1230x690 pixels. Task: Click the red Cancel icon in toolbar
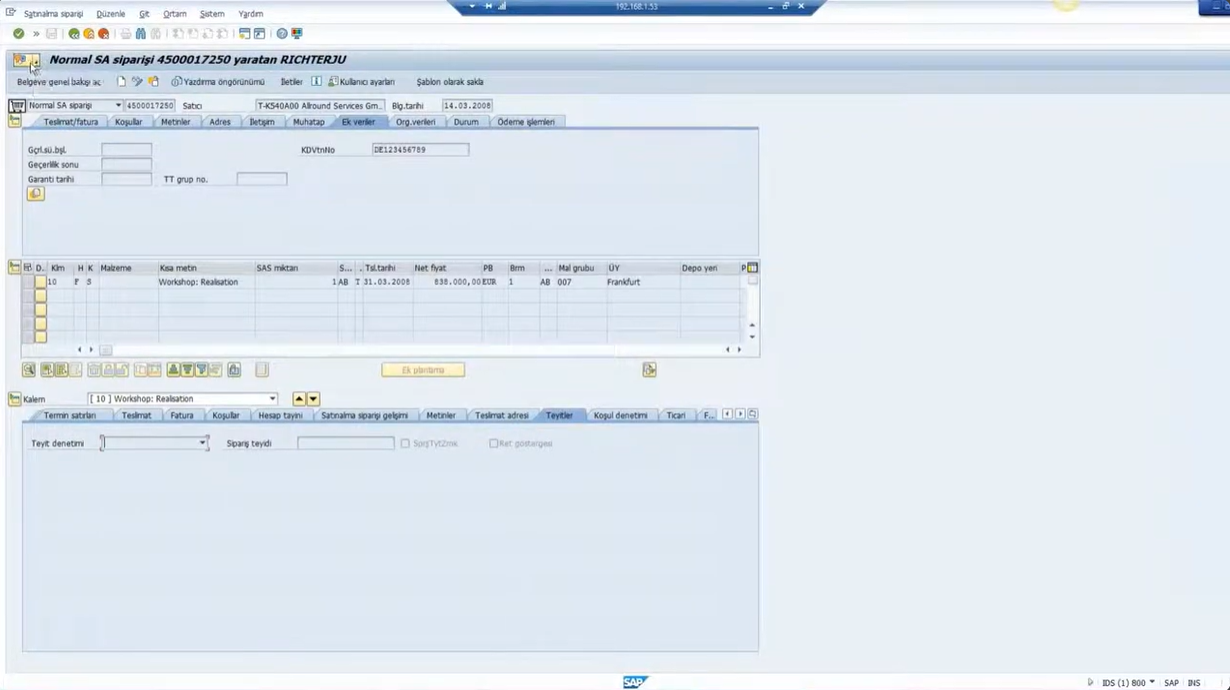pyautogui.click(x=103, y=34)
